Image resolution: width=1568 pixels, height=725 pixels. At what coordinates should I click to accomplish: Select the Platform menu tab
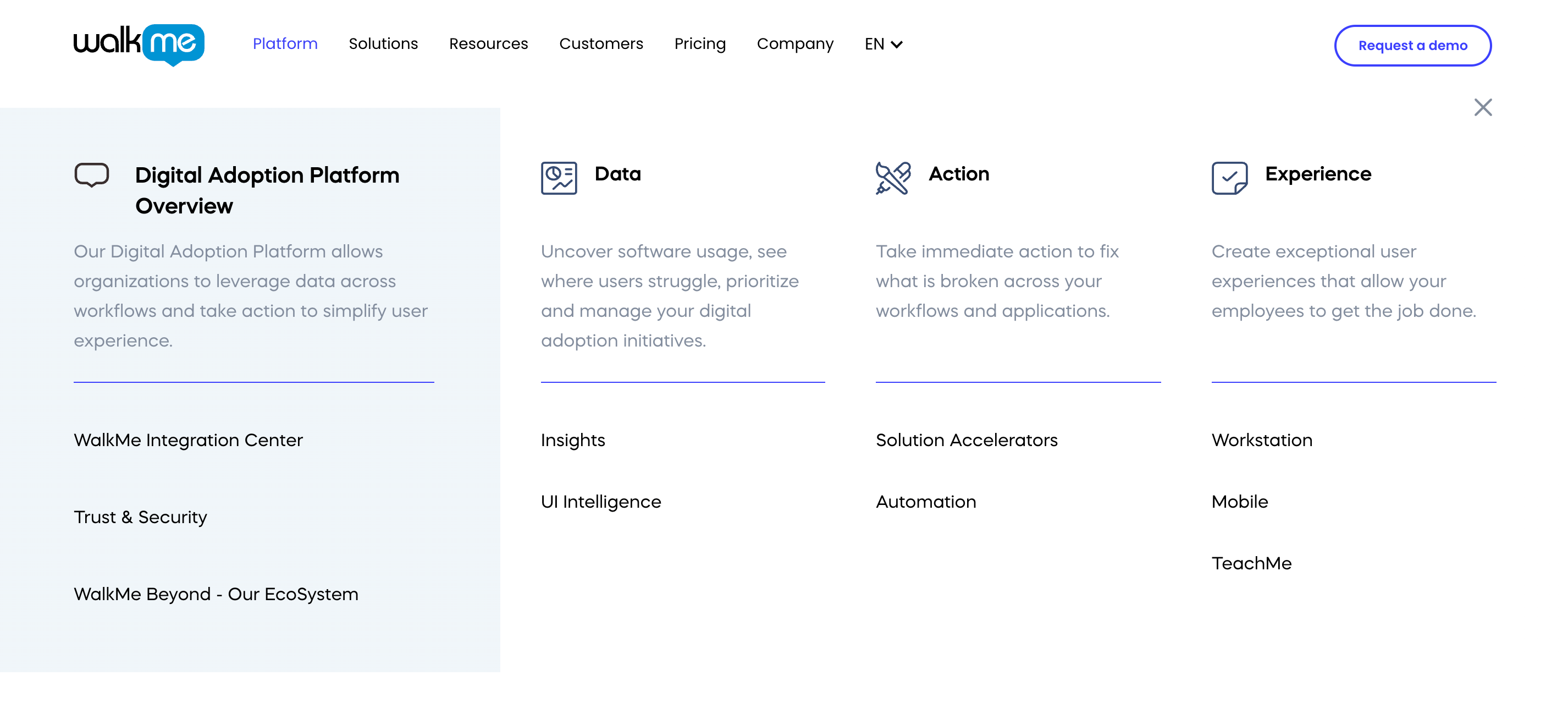[x=285, y=43]
